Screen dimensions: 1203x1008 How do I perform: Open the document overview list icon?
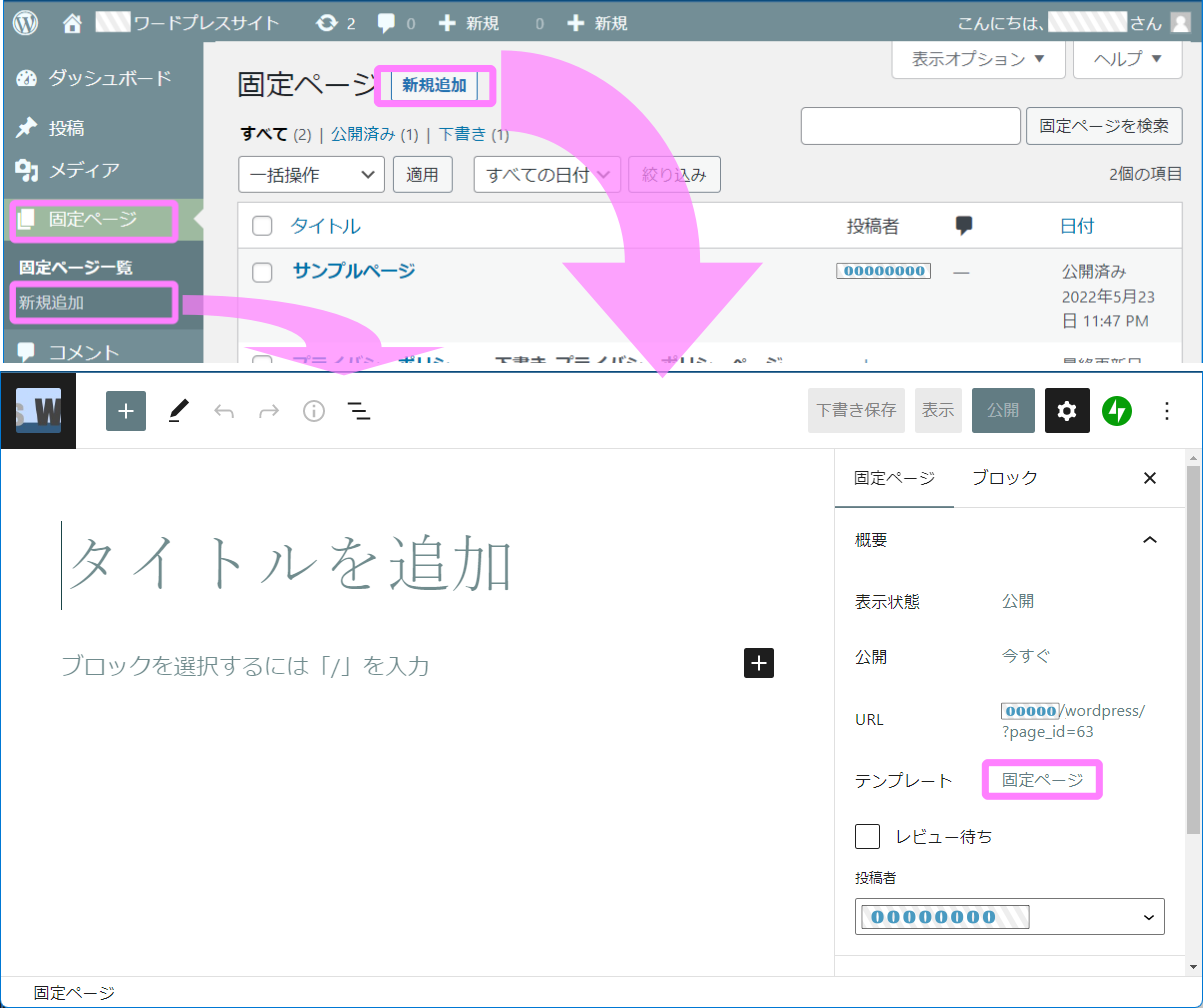pos(358,410)
